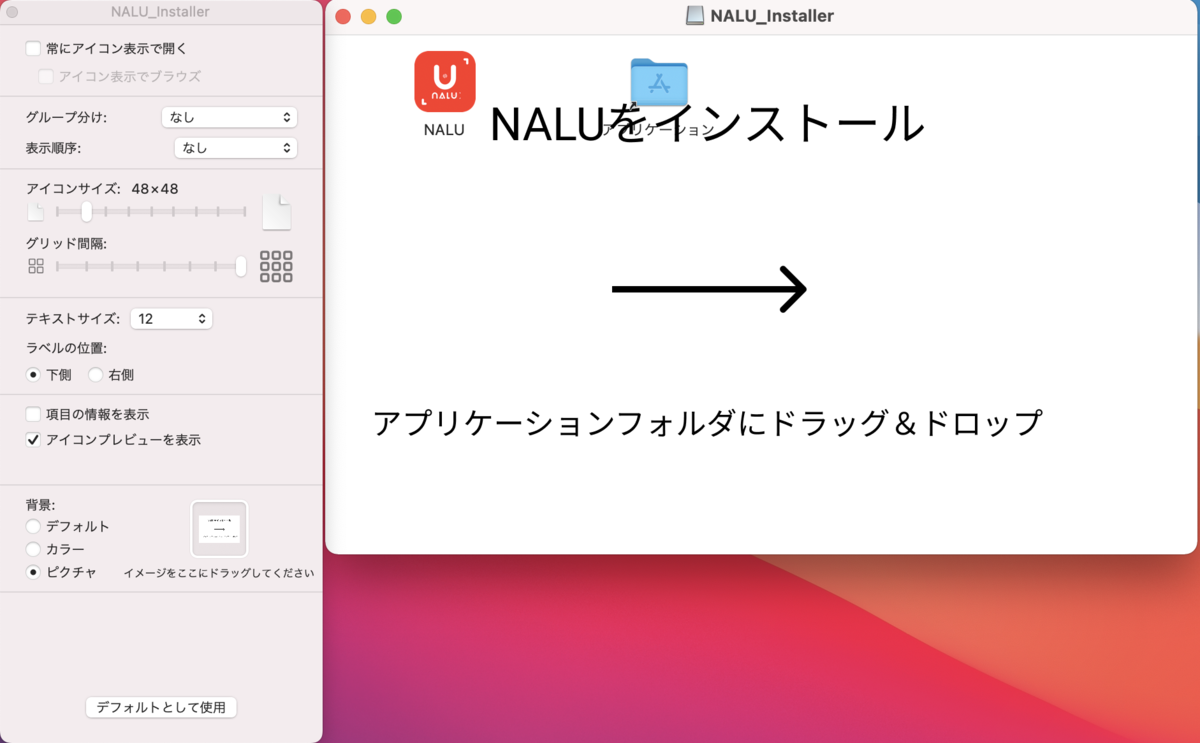Select 下側 label position radio

tap(34, 375)
